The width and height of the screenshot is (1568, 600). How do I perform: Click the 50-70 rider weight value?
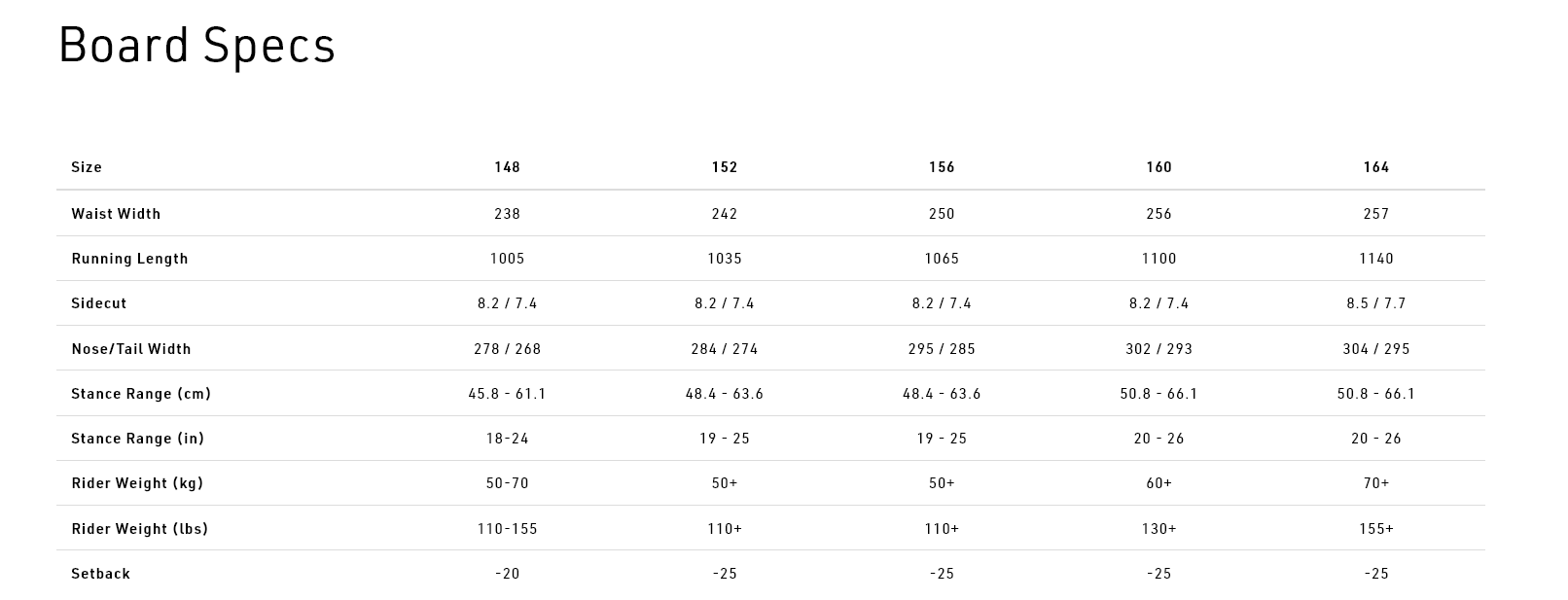pos(508,483)
